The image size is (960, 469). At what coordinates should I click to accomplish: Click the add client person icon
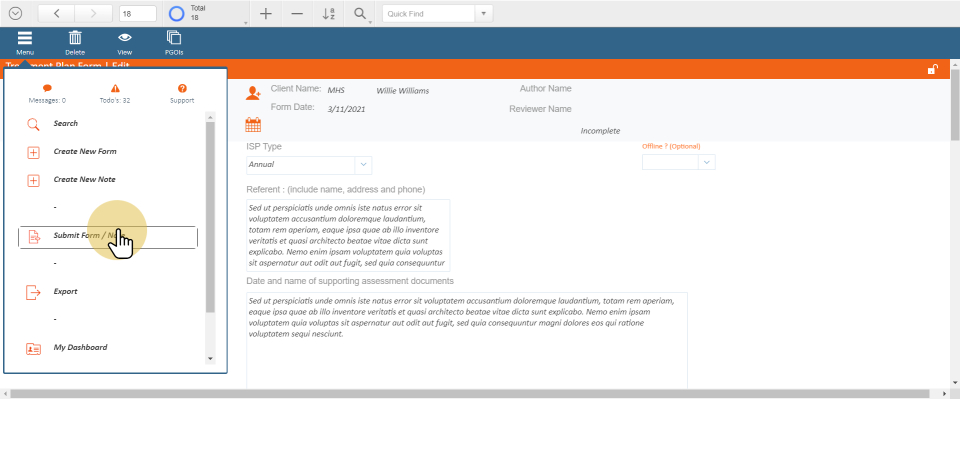(253, 93)
